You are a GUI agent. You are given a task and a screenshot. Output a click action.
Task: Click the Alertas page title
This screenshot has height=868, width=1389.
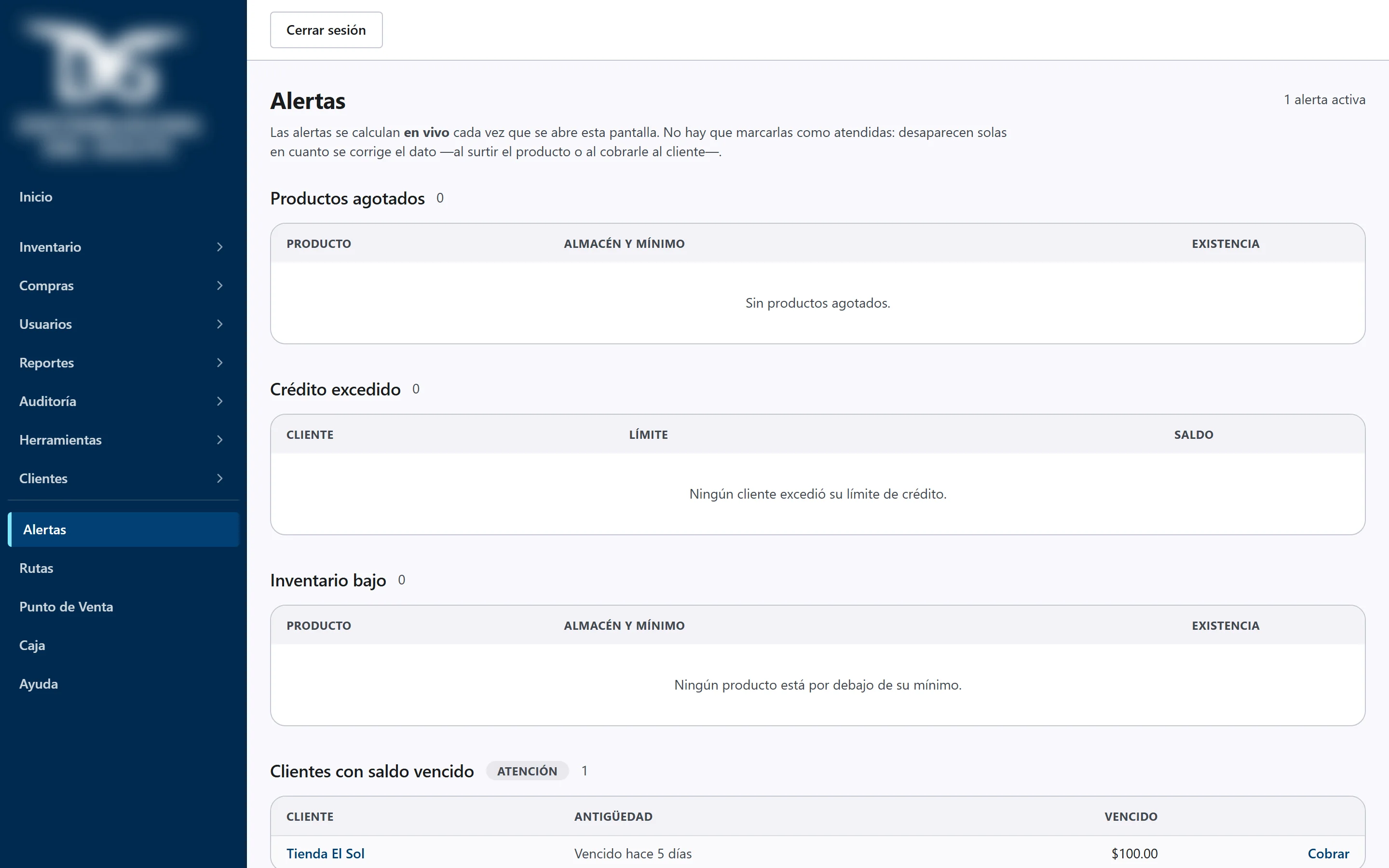[x=308, y=100]
